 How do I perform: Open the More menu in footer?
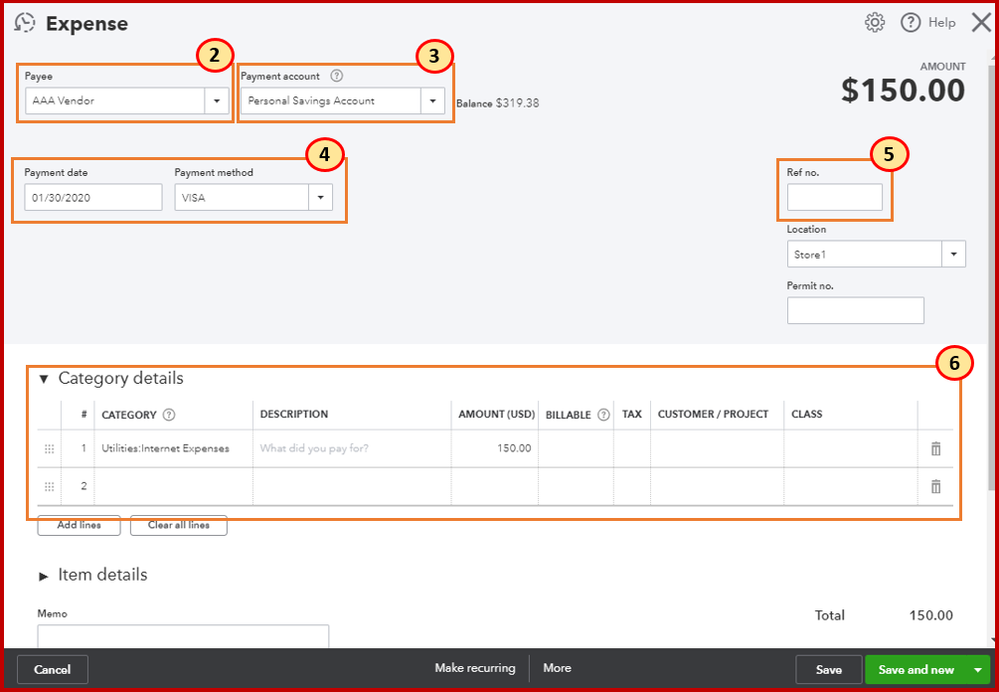(557, 668)
